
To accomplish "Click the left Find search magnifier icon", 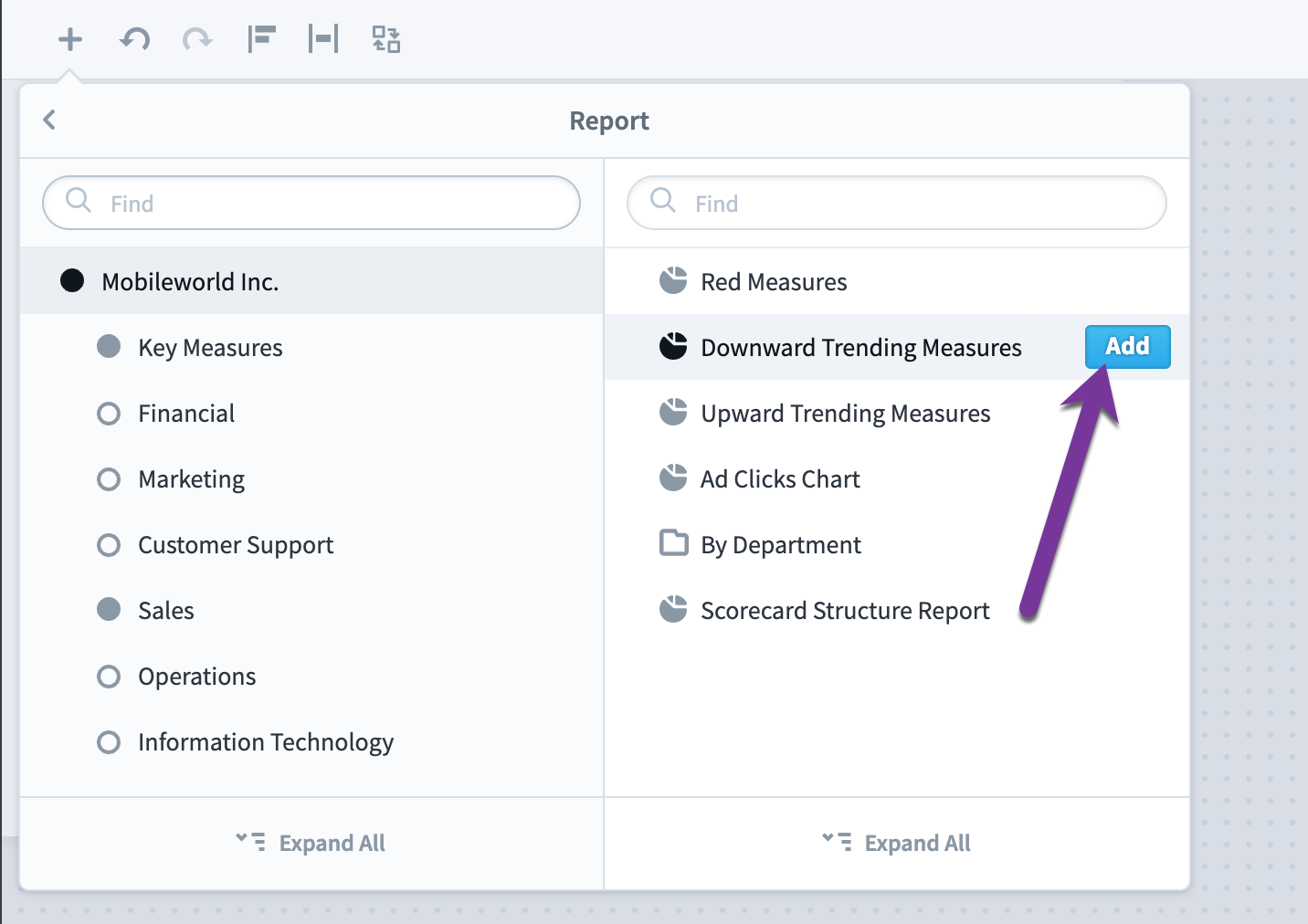I will (79, 200).
